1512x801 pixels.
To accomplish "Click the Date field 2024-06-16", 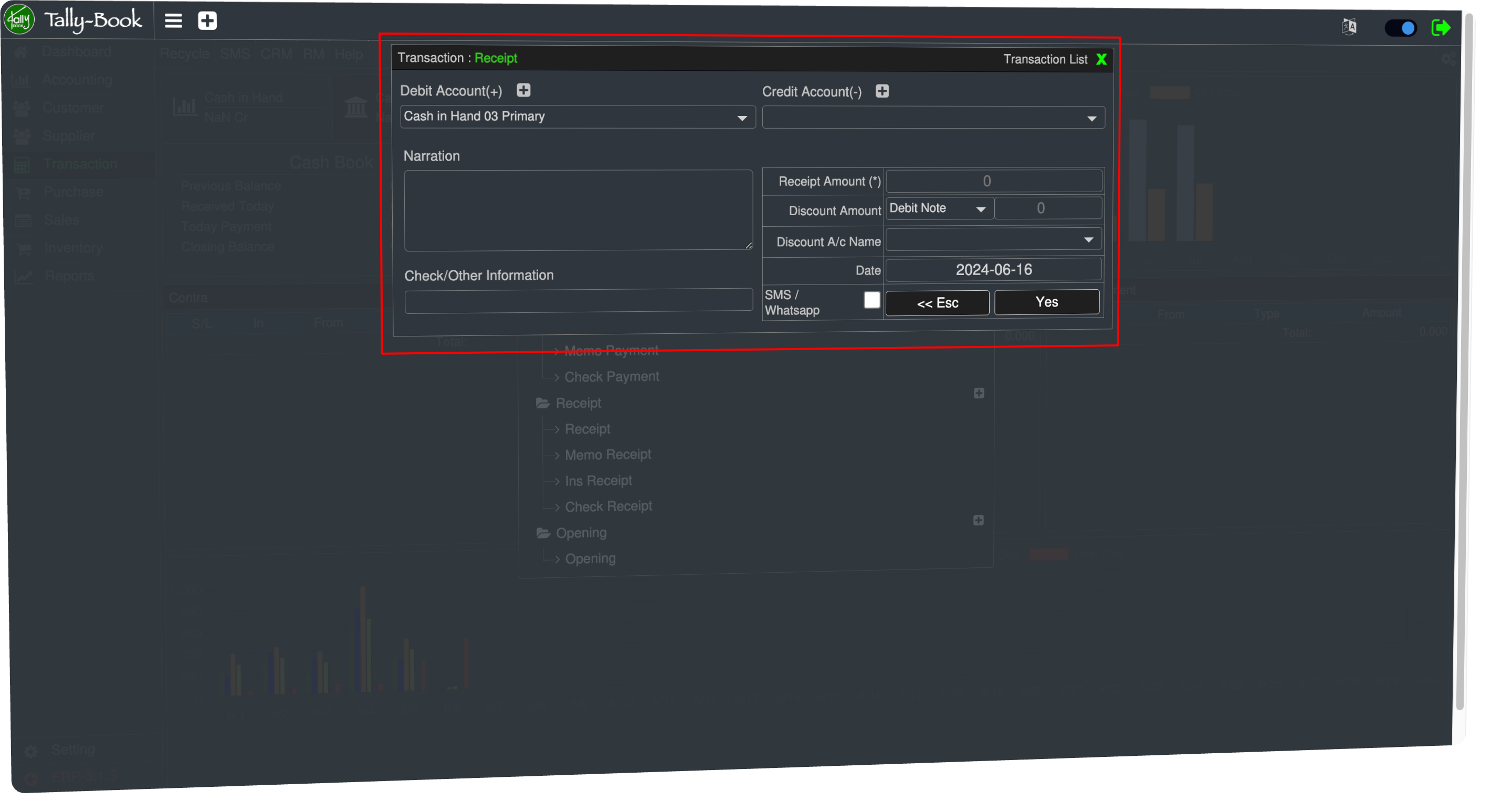I will (x=993, y=270).
